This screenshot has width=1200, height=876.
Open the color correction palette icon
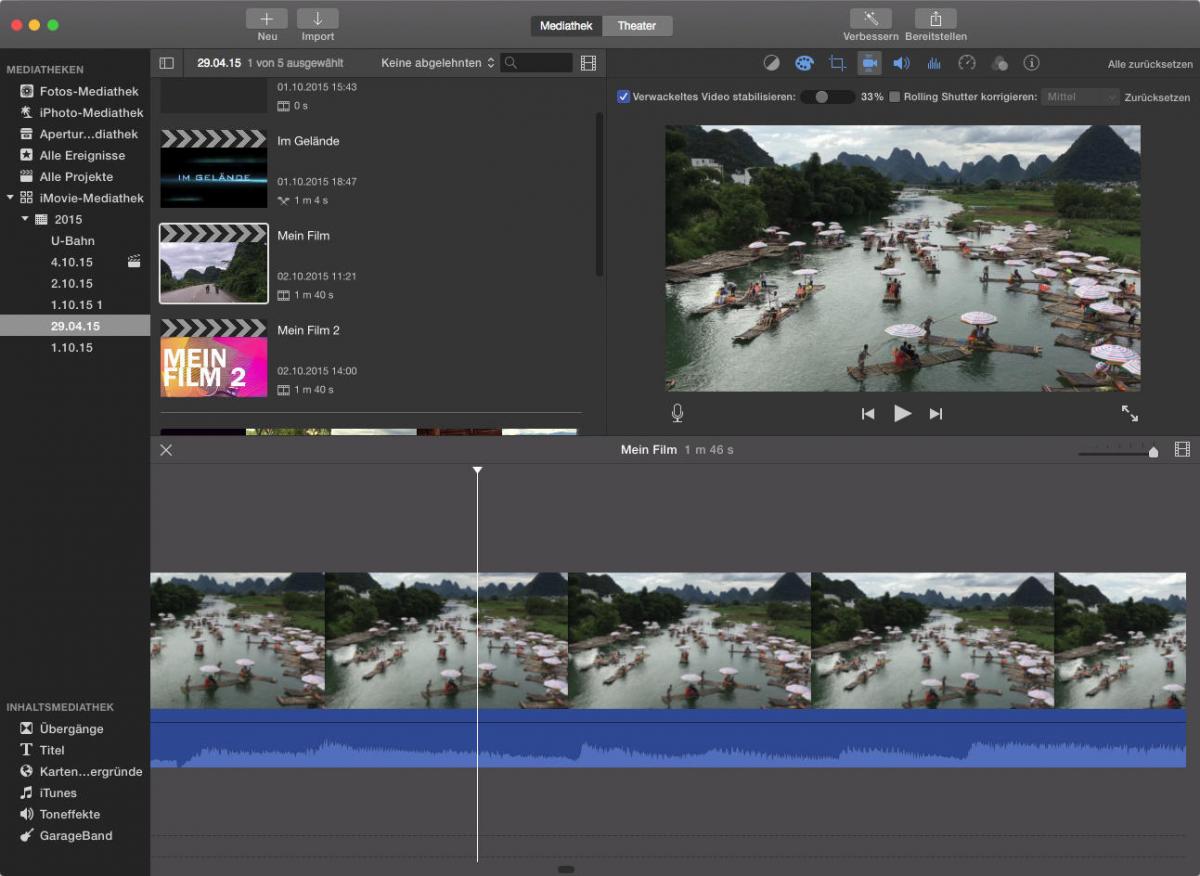coord(804,63)
